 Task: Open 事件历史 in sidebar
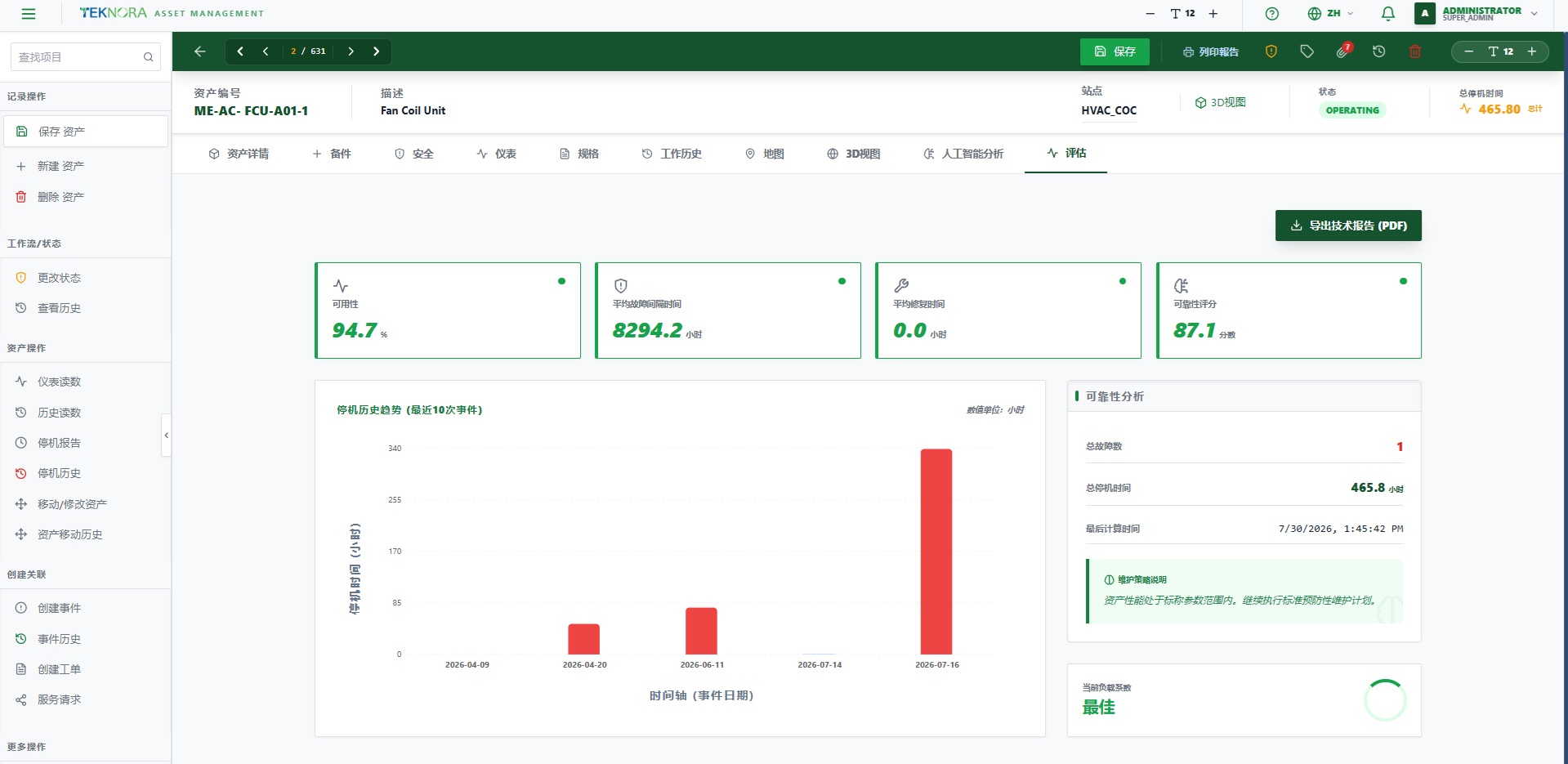[85, 639]
